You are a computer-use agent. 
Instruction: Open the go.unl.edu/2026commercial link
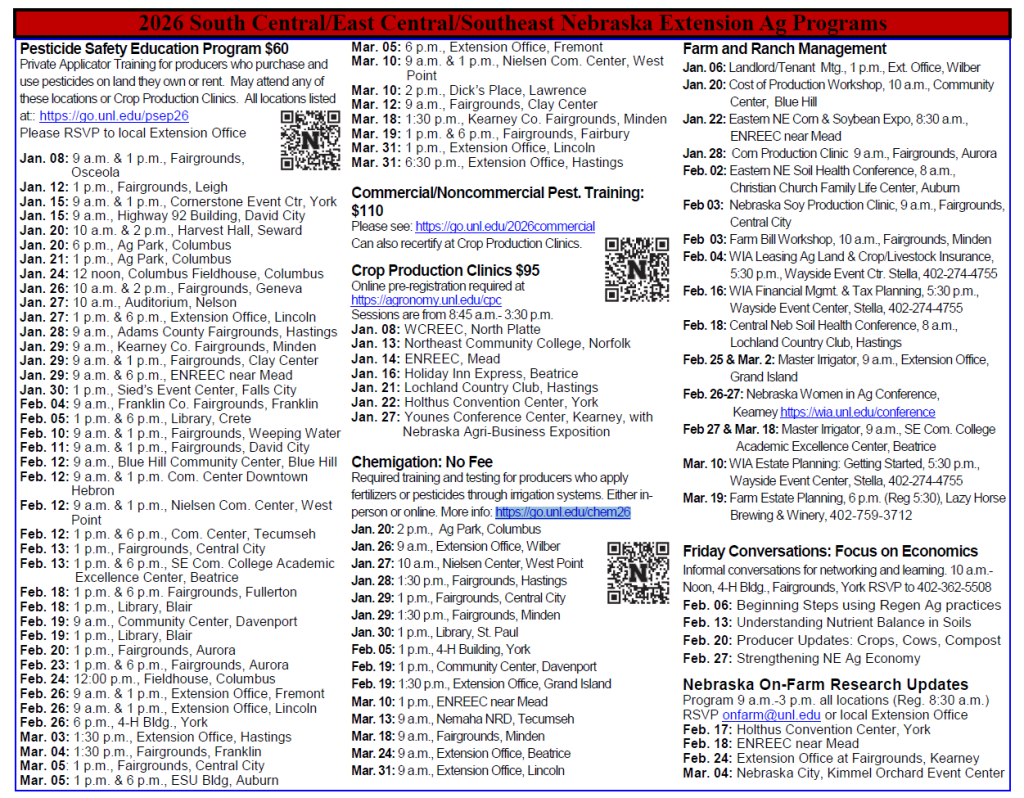[505, 227]
